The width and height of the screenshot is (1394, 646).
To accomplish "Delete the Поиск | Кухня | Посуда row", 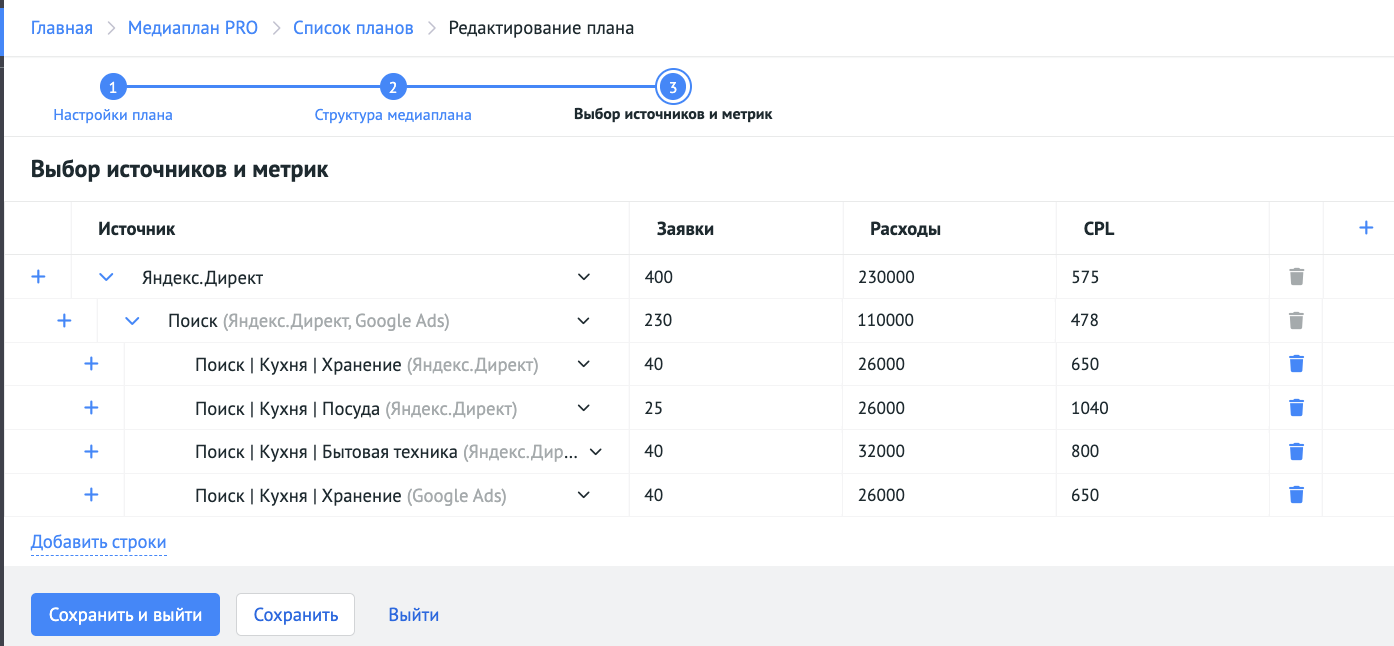I will [1296, 408].
